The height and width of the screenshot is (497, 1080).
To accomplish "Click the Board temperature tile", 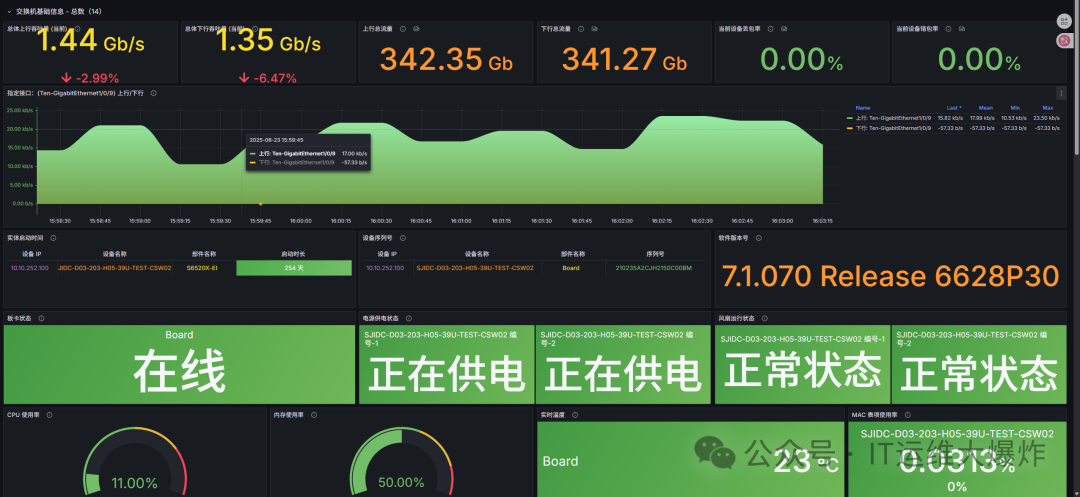I will 690,460.
